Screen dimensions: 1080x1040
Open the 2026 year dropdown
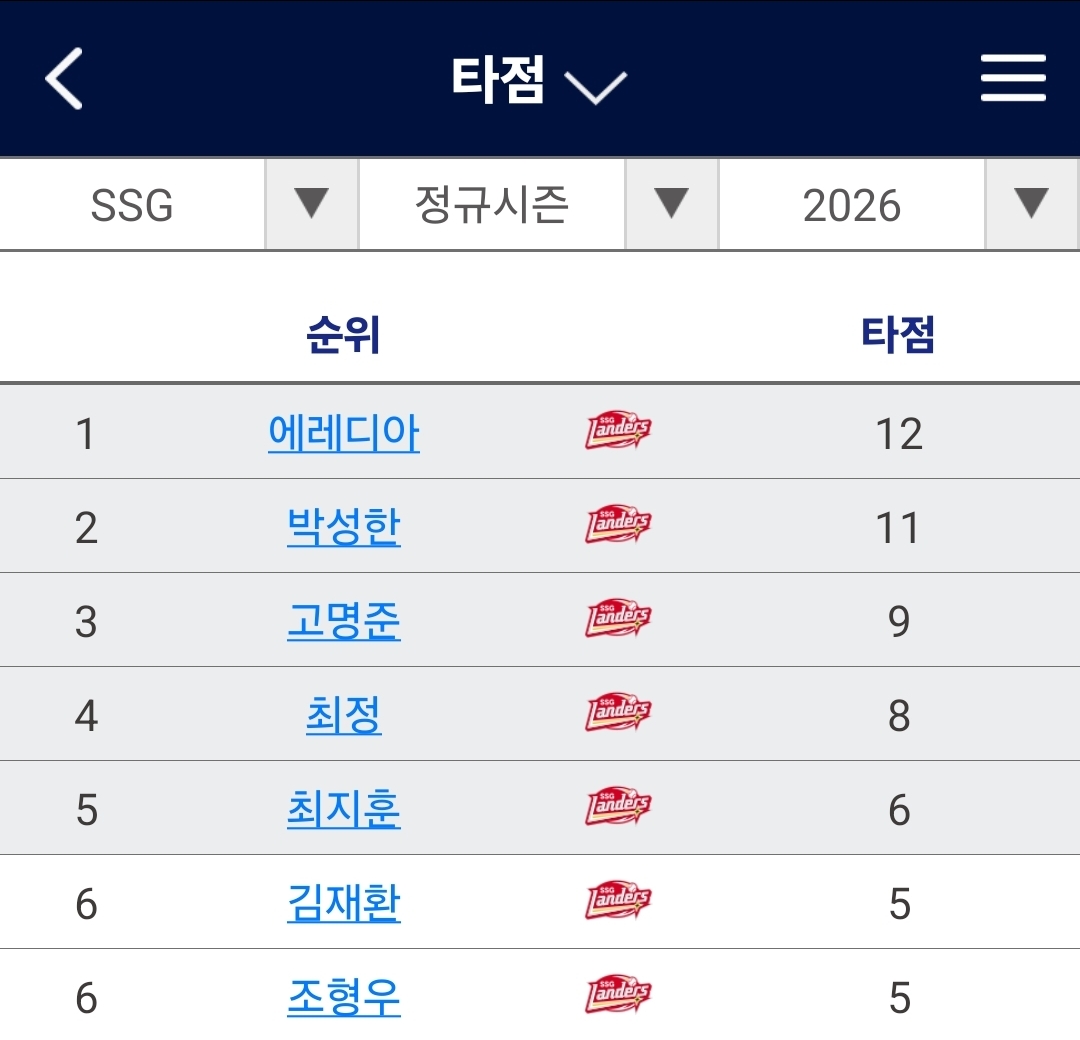898,205
